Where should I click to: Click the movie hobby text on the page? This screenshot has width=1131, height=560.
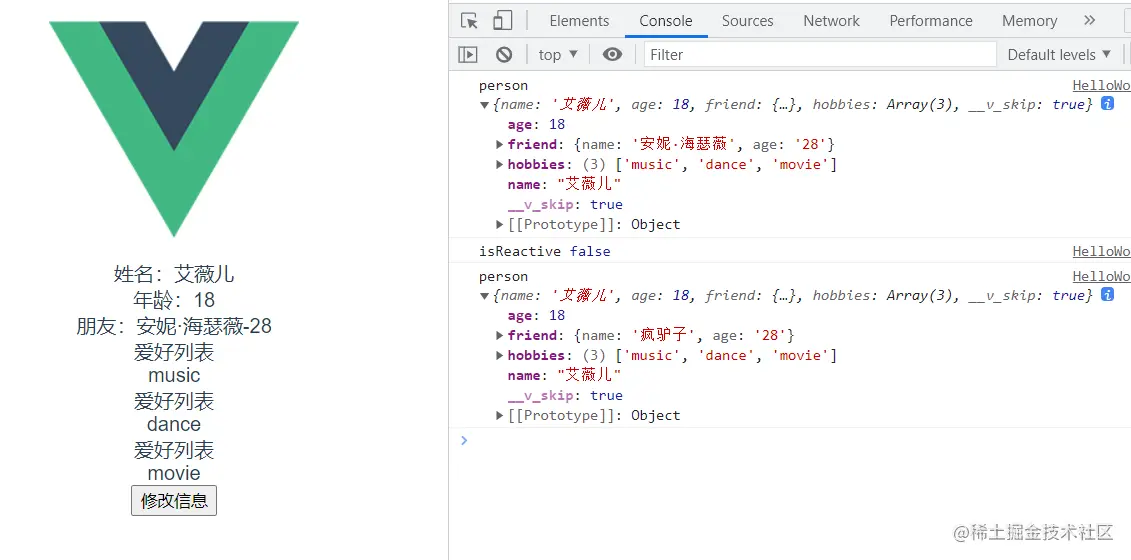tap(174, 473)
